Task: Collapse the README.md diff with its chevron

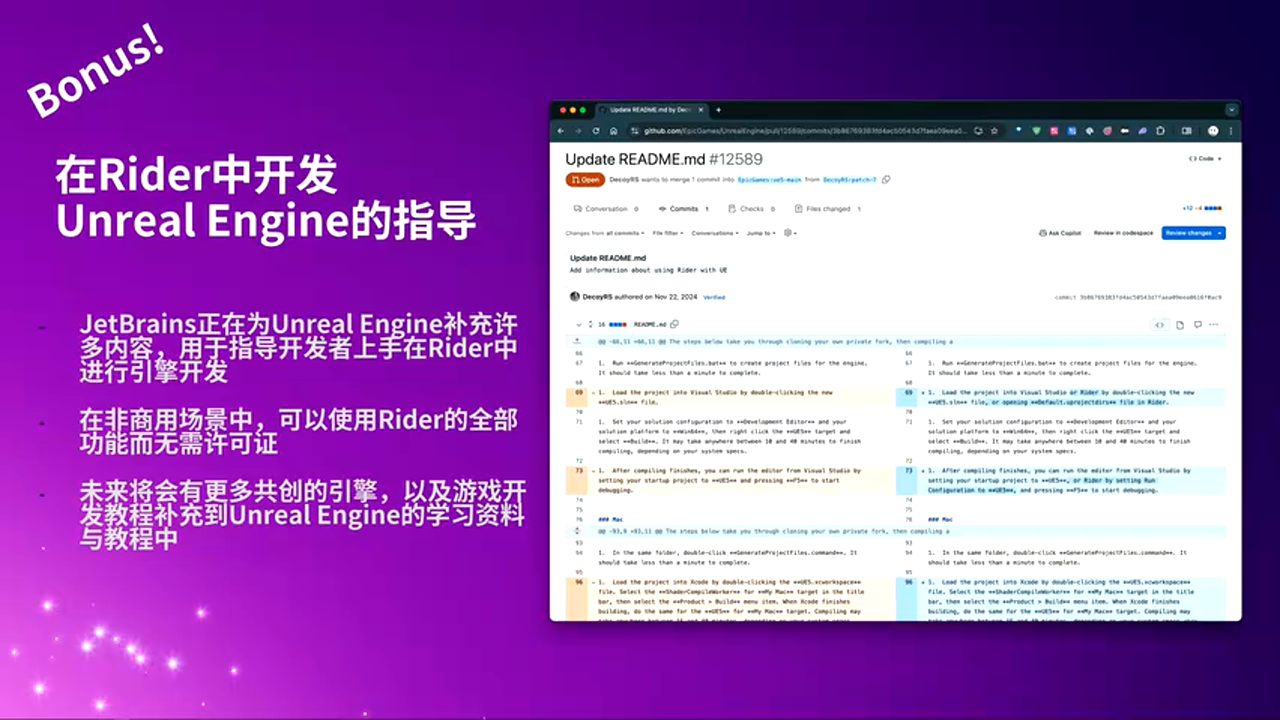Action: point(579,326)
